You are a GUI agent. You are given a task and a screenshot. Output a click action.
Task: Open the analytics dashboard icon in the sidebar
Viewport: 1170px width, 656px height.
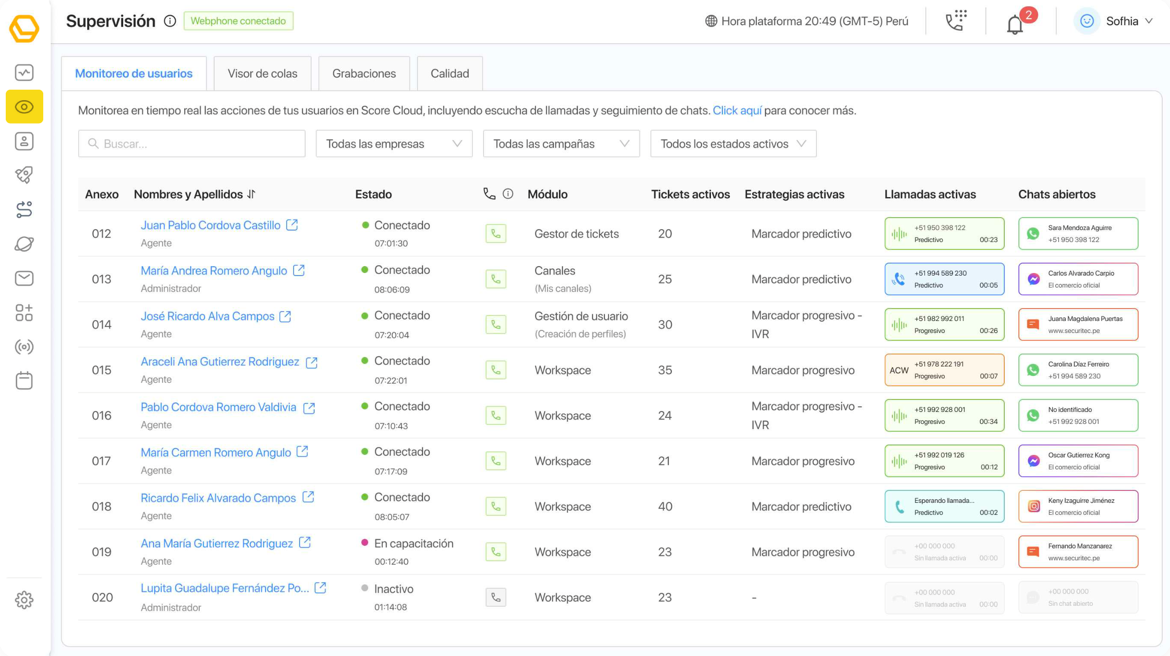(24, 71)
